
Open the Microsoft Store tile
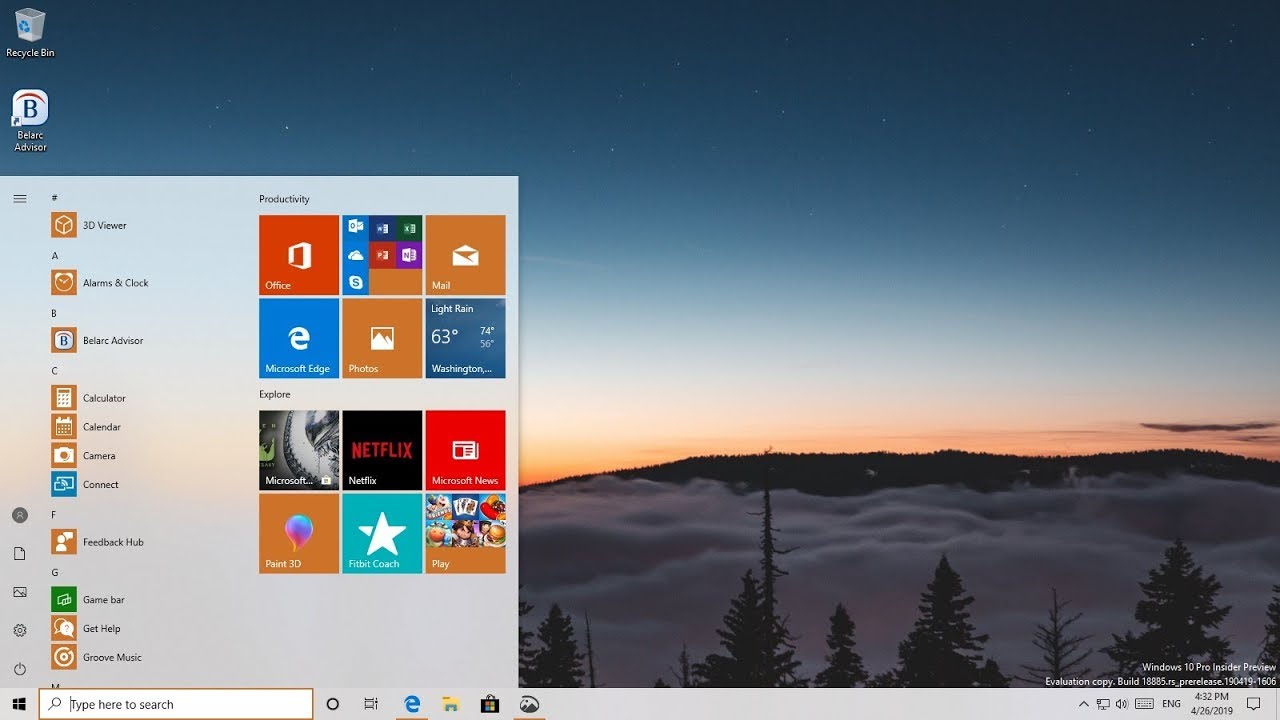pyautogui.click(x=299, y=450)
